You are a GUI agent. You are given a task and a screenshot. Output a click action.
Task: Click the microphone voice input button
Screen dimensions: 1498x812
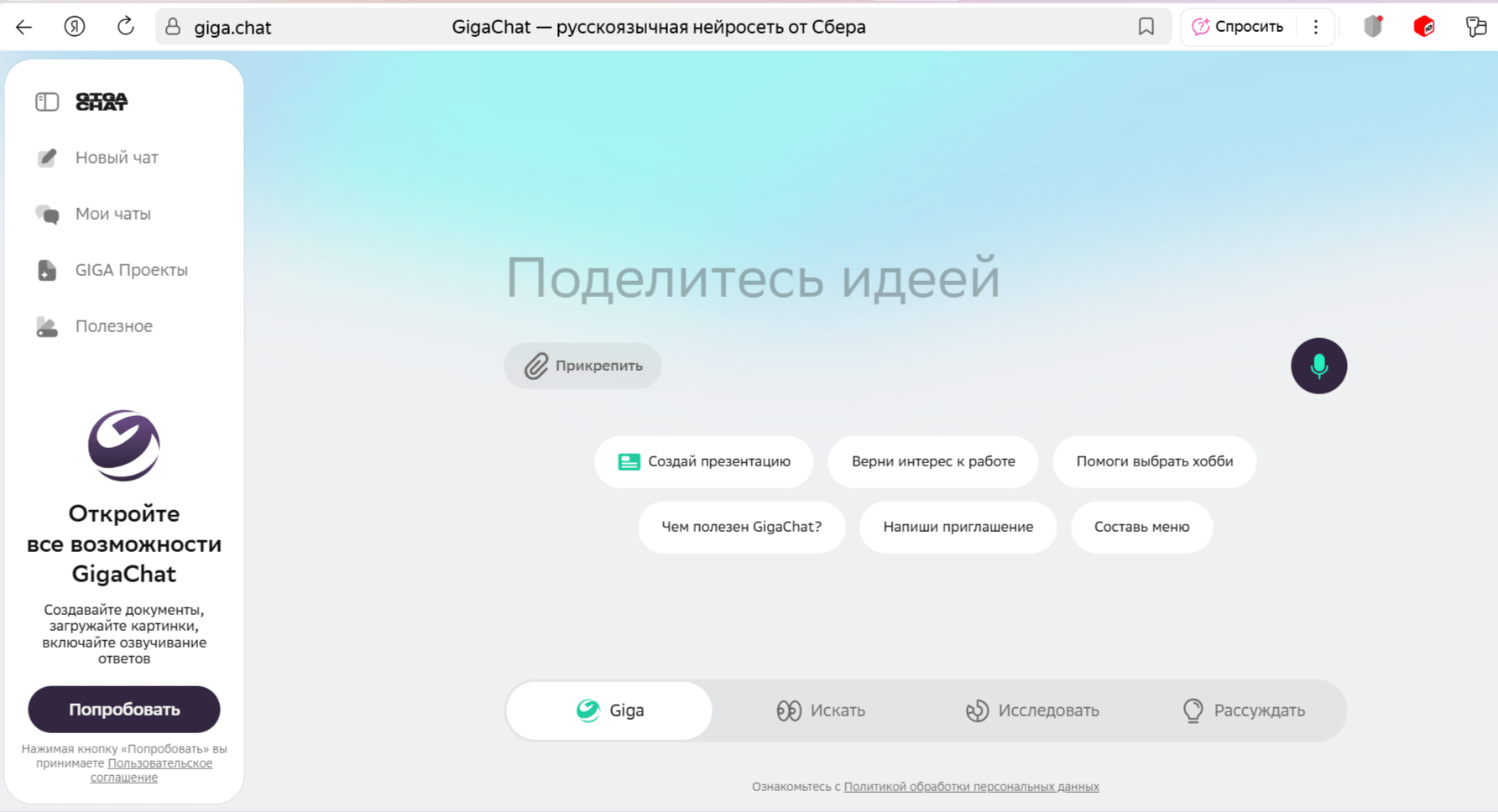1318,366
